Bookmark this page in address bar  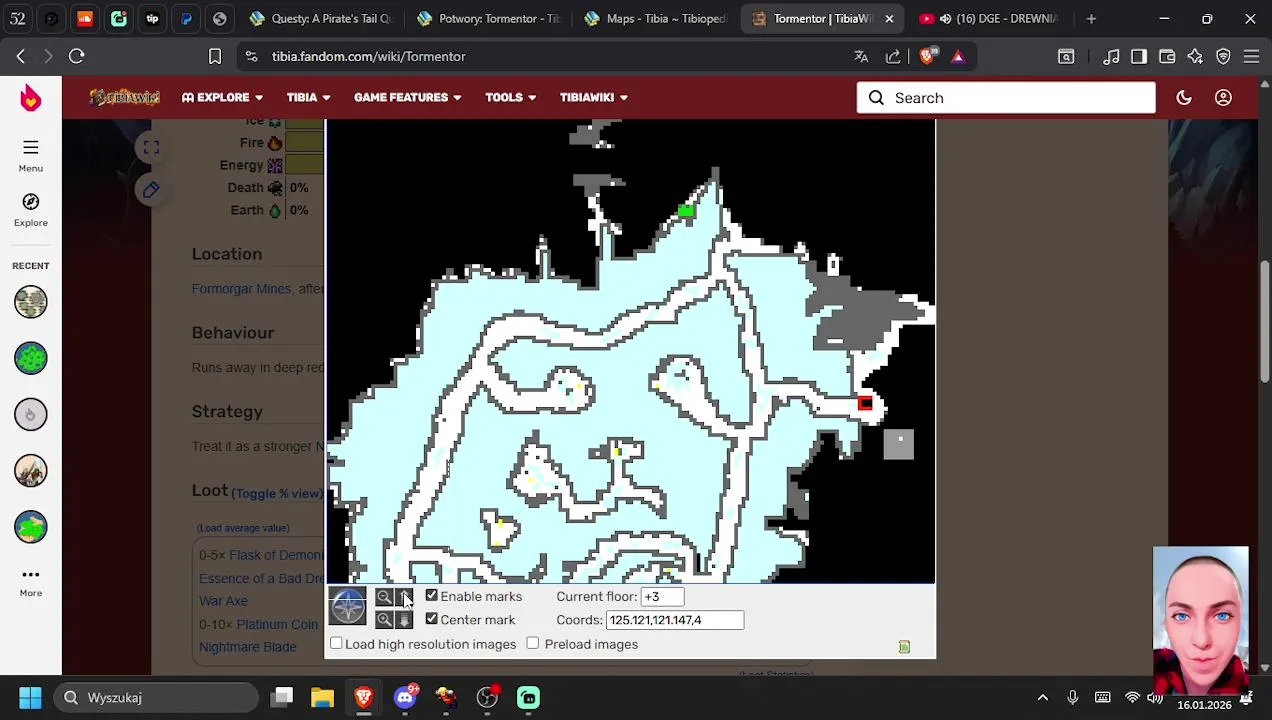215,57
